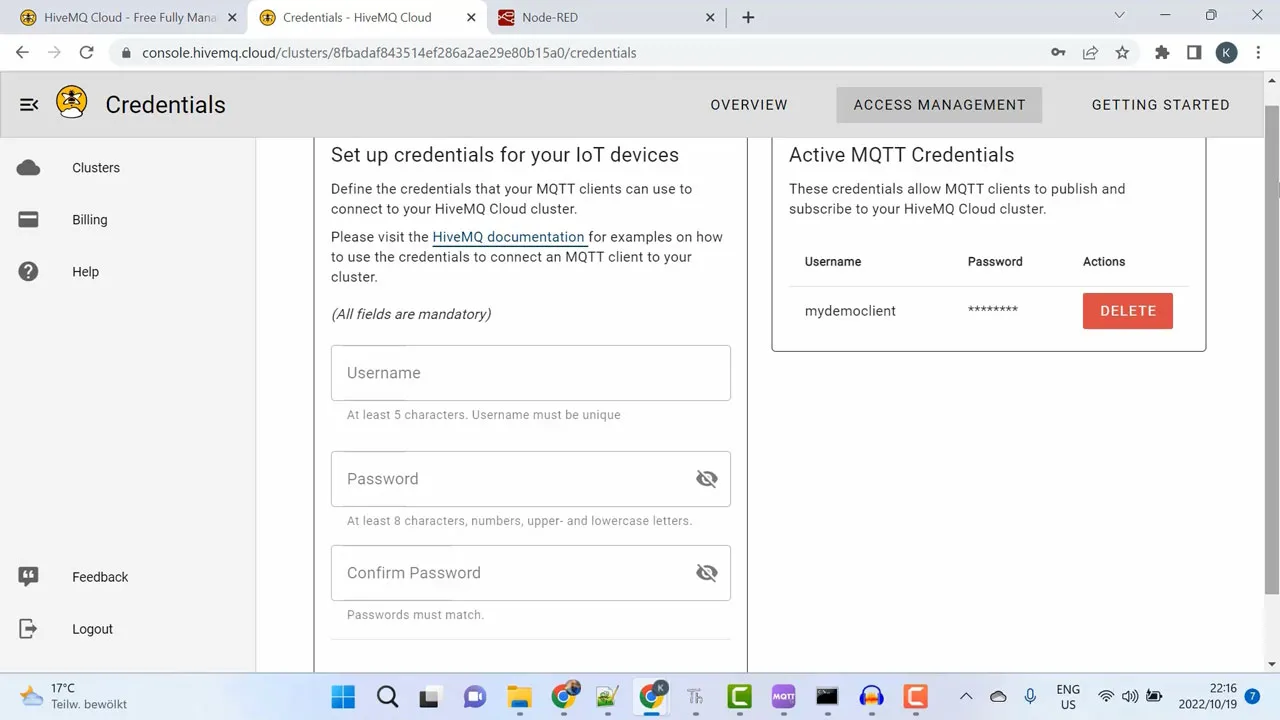The image size is (1280, 720).
Task: Open File Explorer from the taskbar
Action: pos(519,696)
